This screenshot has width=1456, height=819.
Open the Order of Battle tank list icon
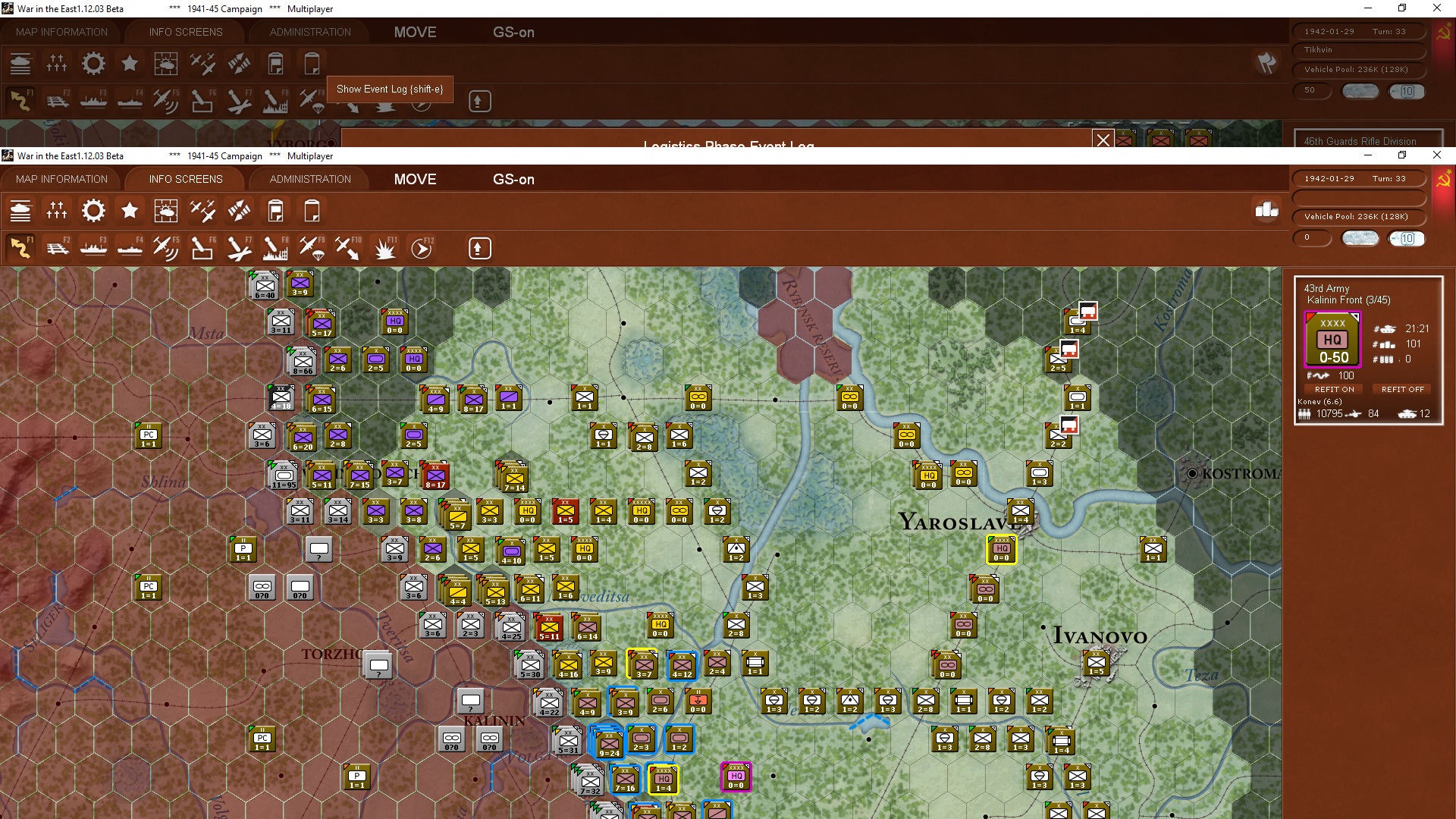click(x=20, y=211)
